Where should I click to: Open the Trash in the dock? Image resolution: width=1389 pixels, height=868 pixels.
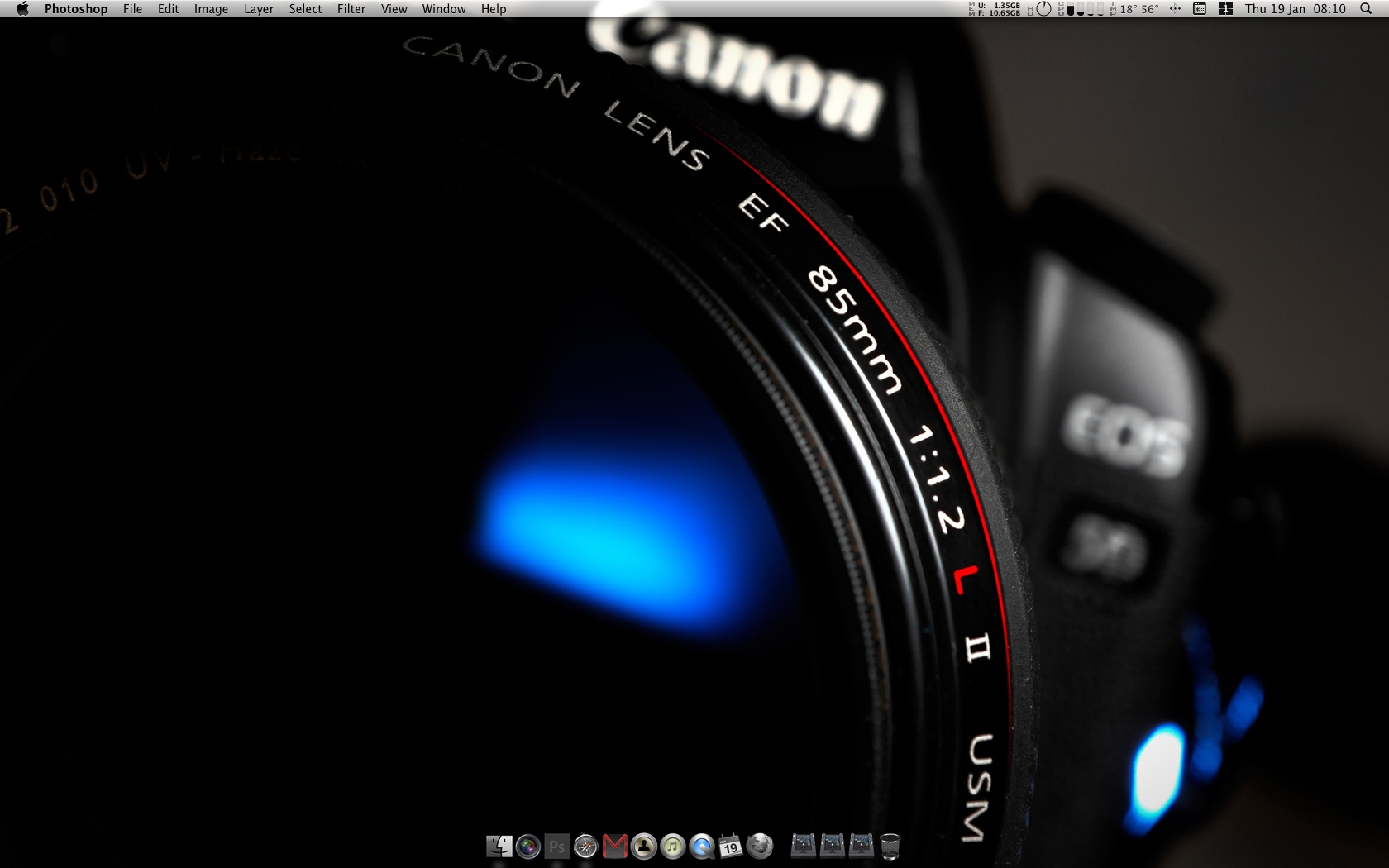tap(890, 846)
